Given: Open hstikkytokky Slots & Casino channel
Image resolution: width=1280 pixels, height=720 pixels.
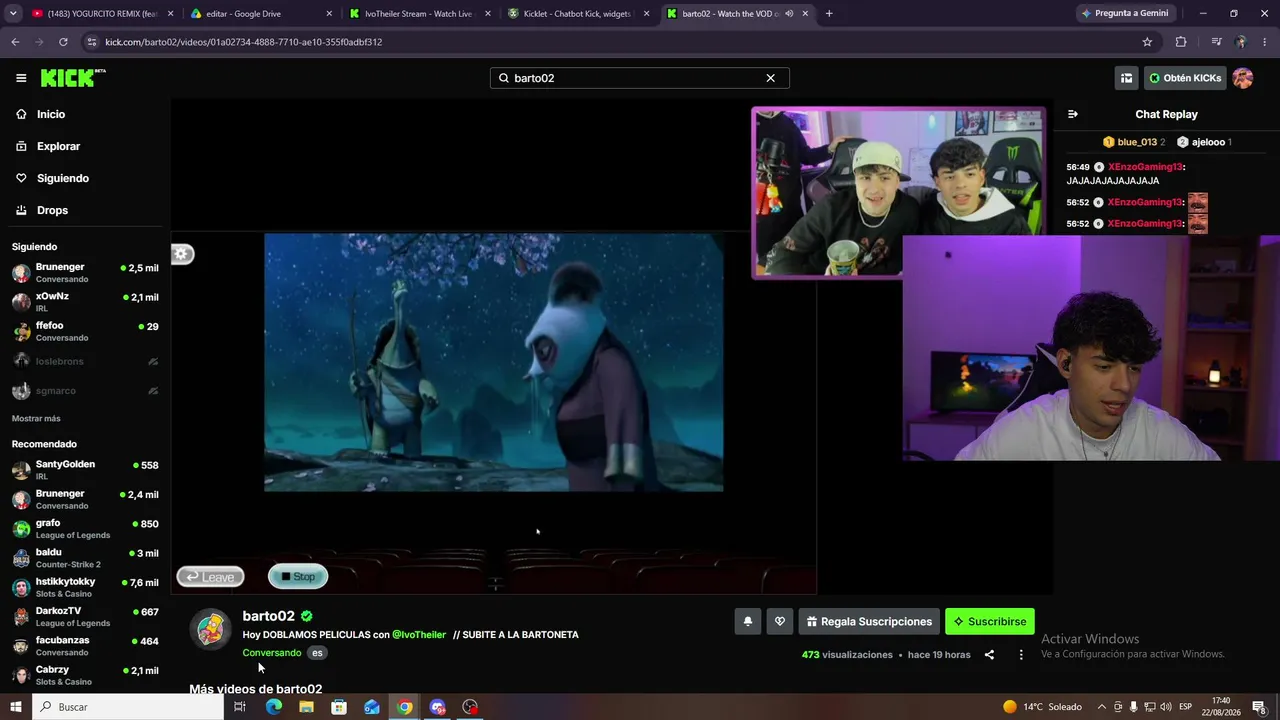Looking at the screenshot, I should 85,587.
